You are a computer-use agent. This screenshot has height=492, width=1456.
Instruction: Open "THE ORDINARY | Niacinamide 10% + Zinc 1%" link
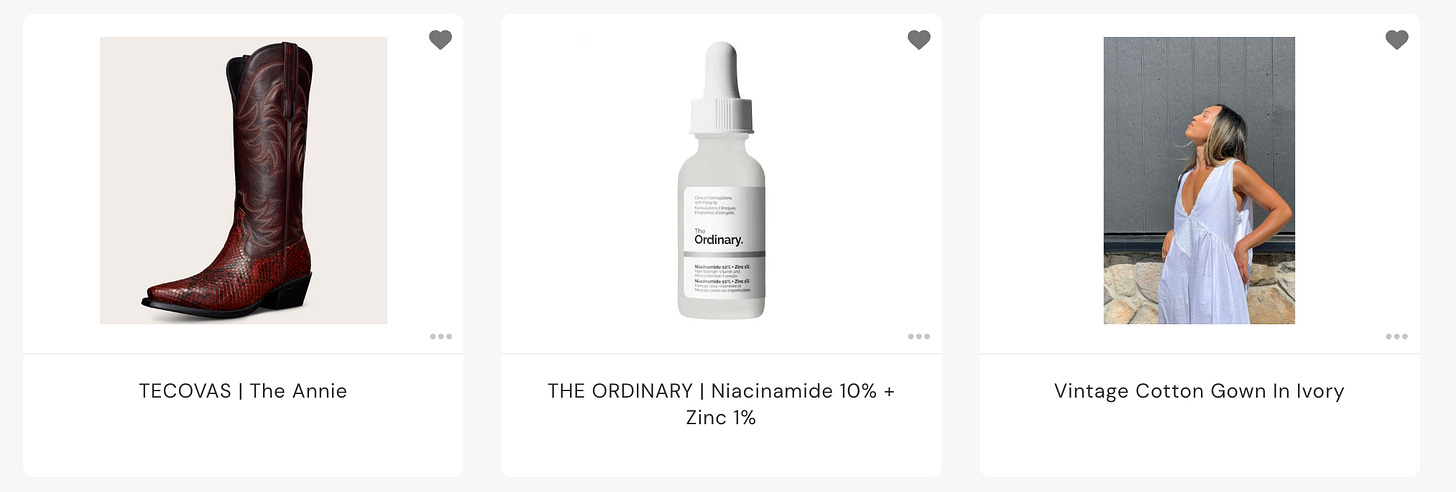tap(721, 404)
